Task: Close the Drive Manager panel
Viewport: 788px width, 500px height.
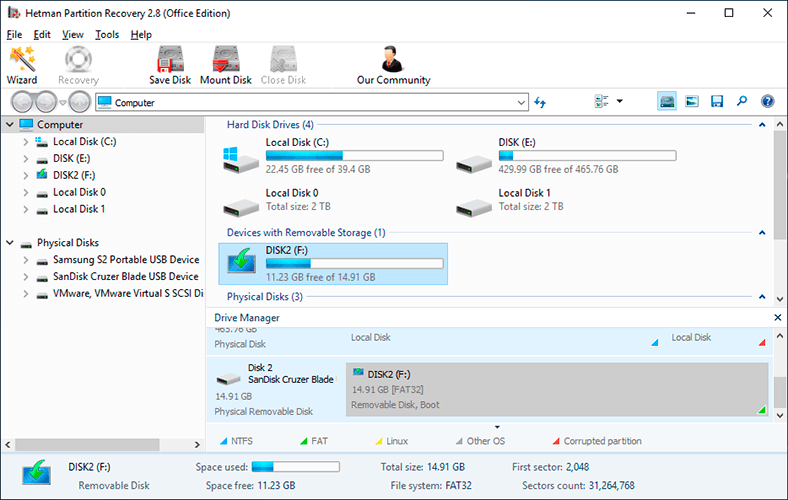Action: click(x=777, y=318)
